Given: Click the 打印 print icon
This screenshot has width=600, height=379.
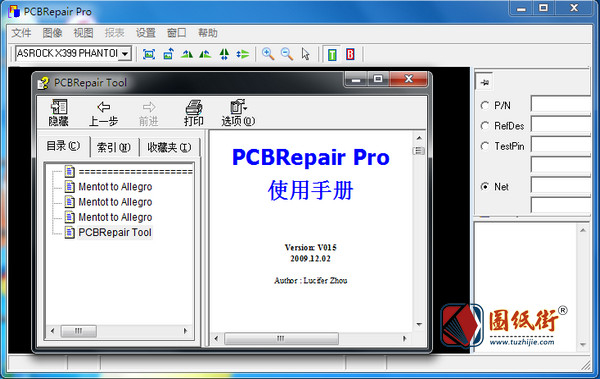Looking at the screenshot, I should point(194,113).
